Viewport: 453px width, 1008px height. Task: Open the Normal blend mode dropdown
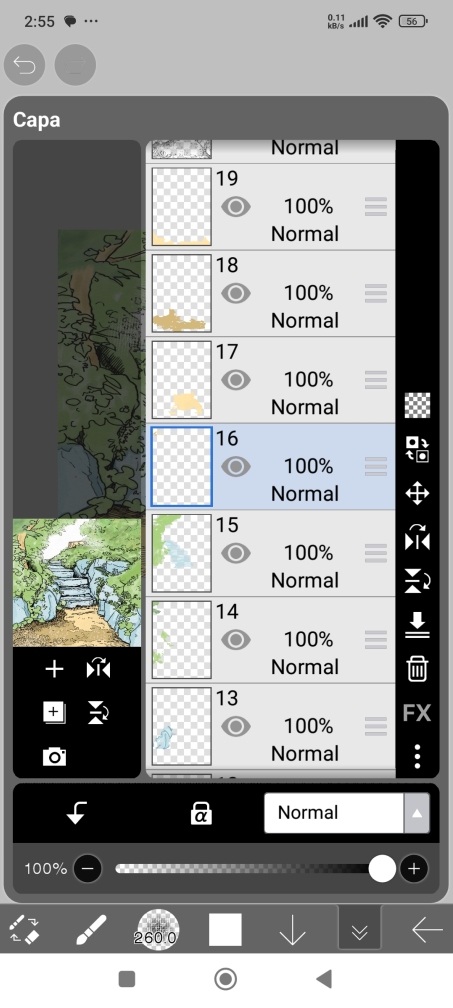pos(333,813)
